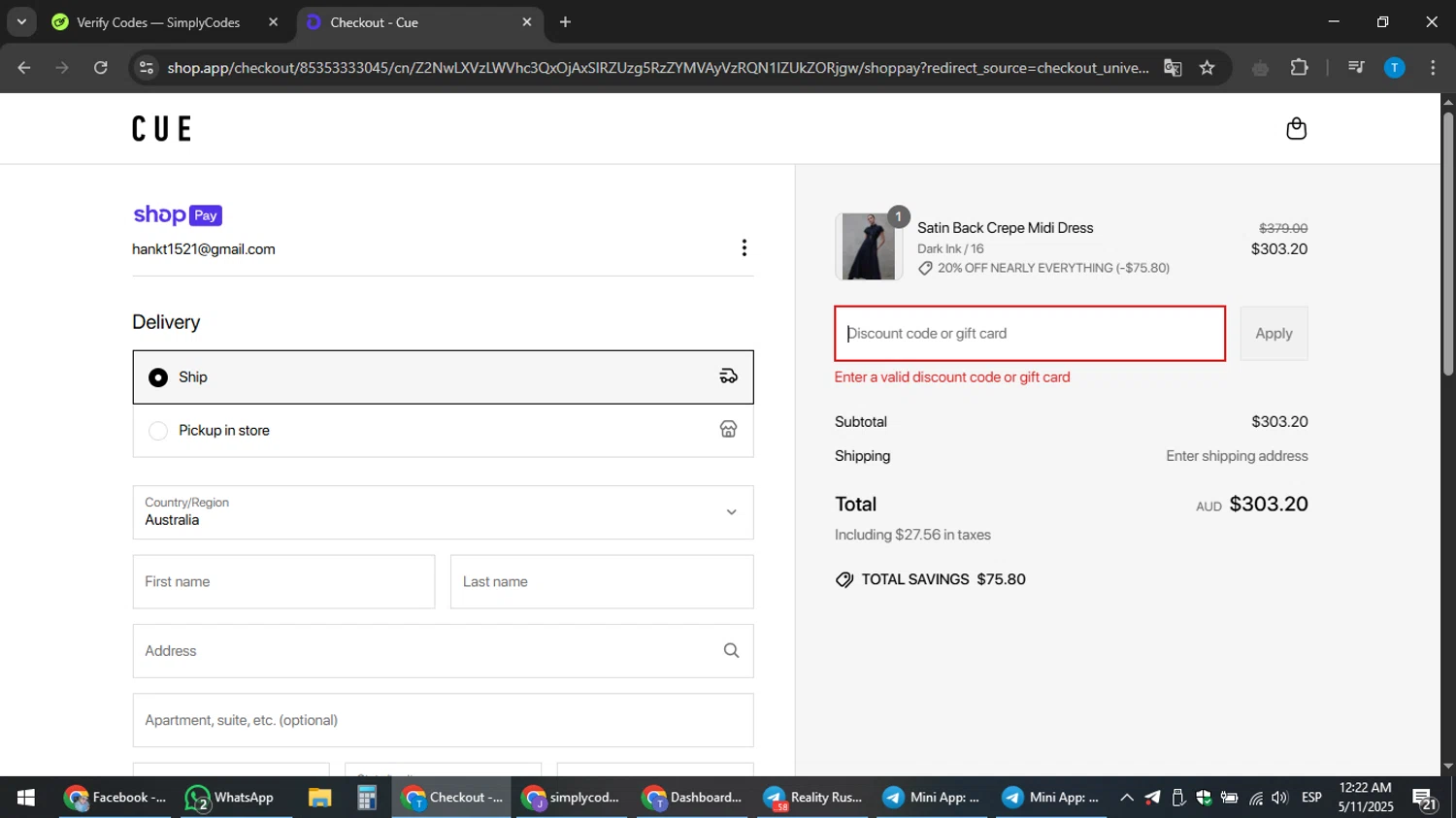Select the Ship delivery option

[443, 377]
